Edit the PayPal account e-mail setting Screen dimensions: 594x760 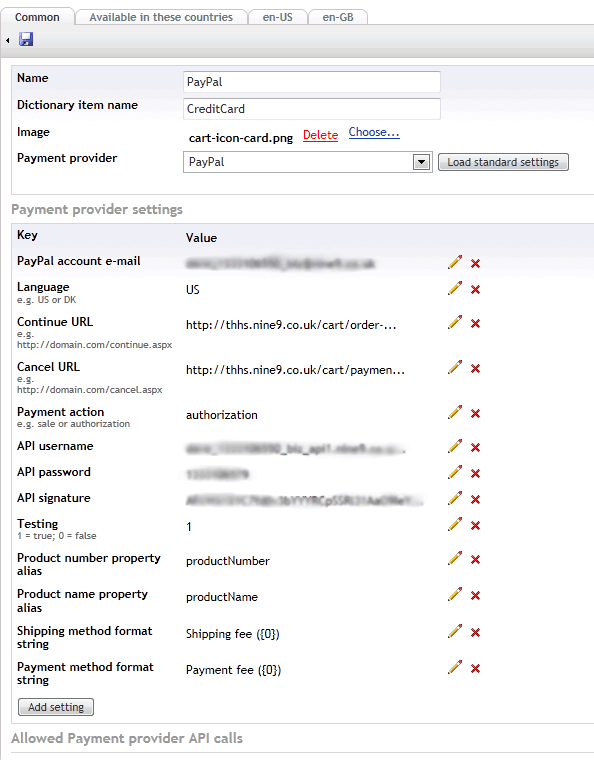[x=454, y=262]
